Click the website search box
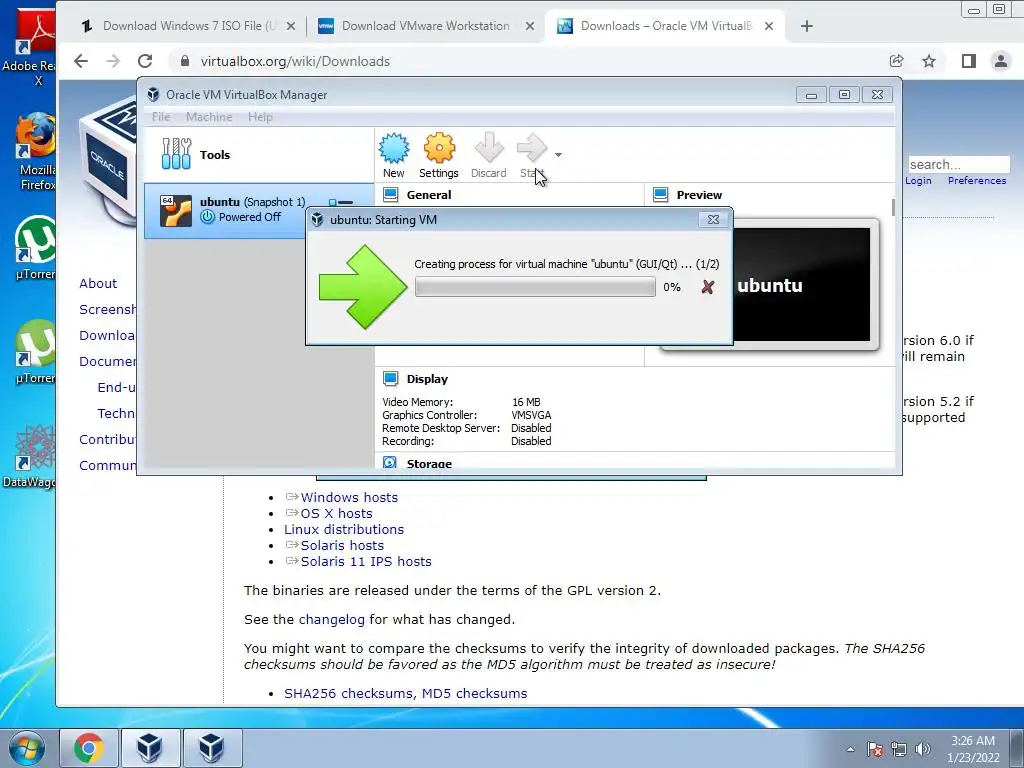The width and height of the screenshot is (1024, 768). coord(959,165)
